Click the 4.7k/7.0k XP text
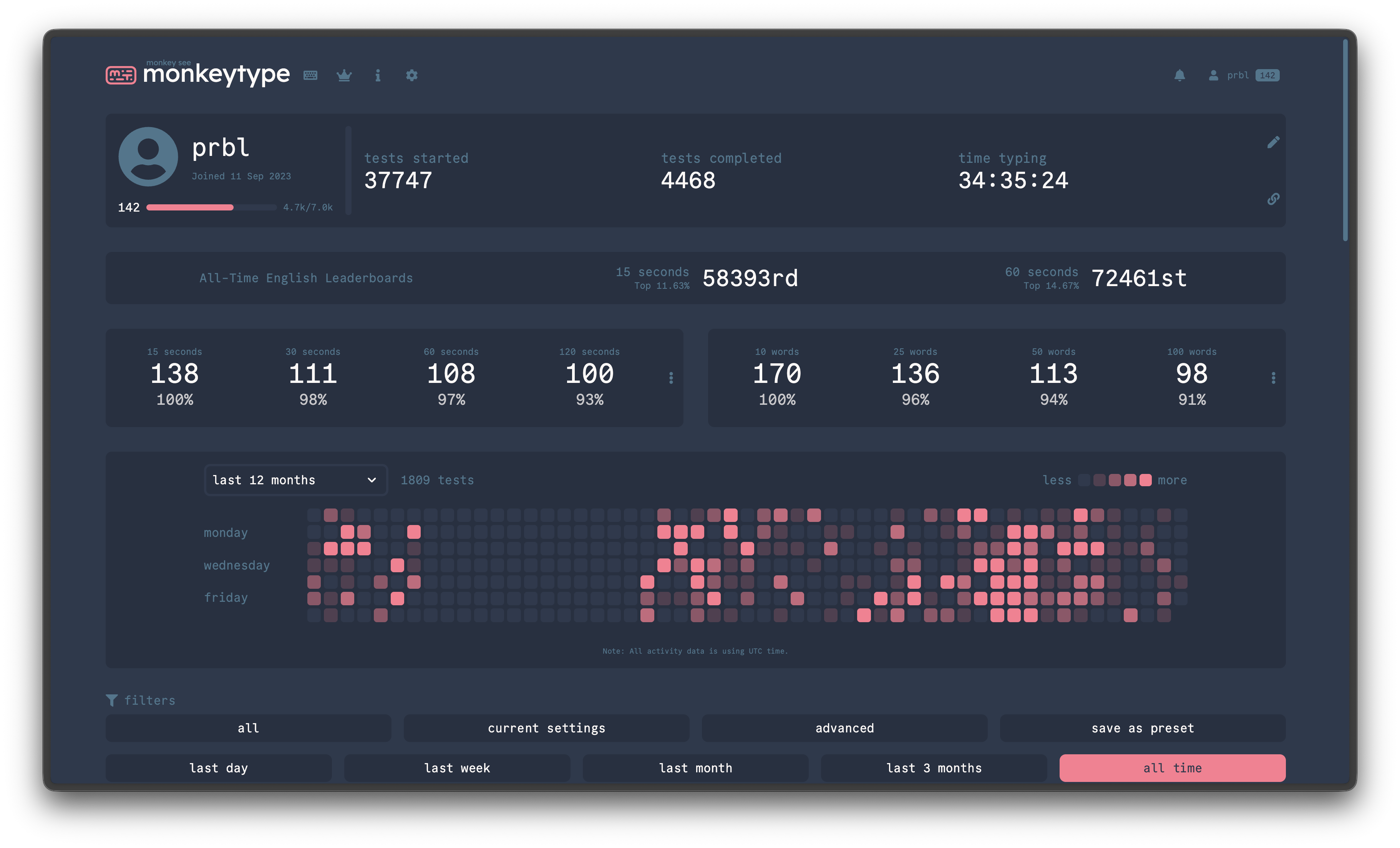Screen dimensions: 1400x848 pos(308,207)
